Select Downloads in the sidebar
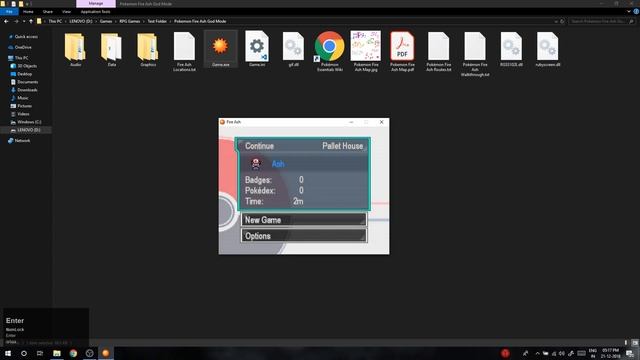 click(x=27, y=90)
